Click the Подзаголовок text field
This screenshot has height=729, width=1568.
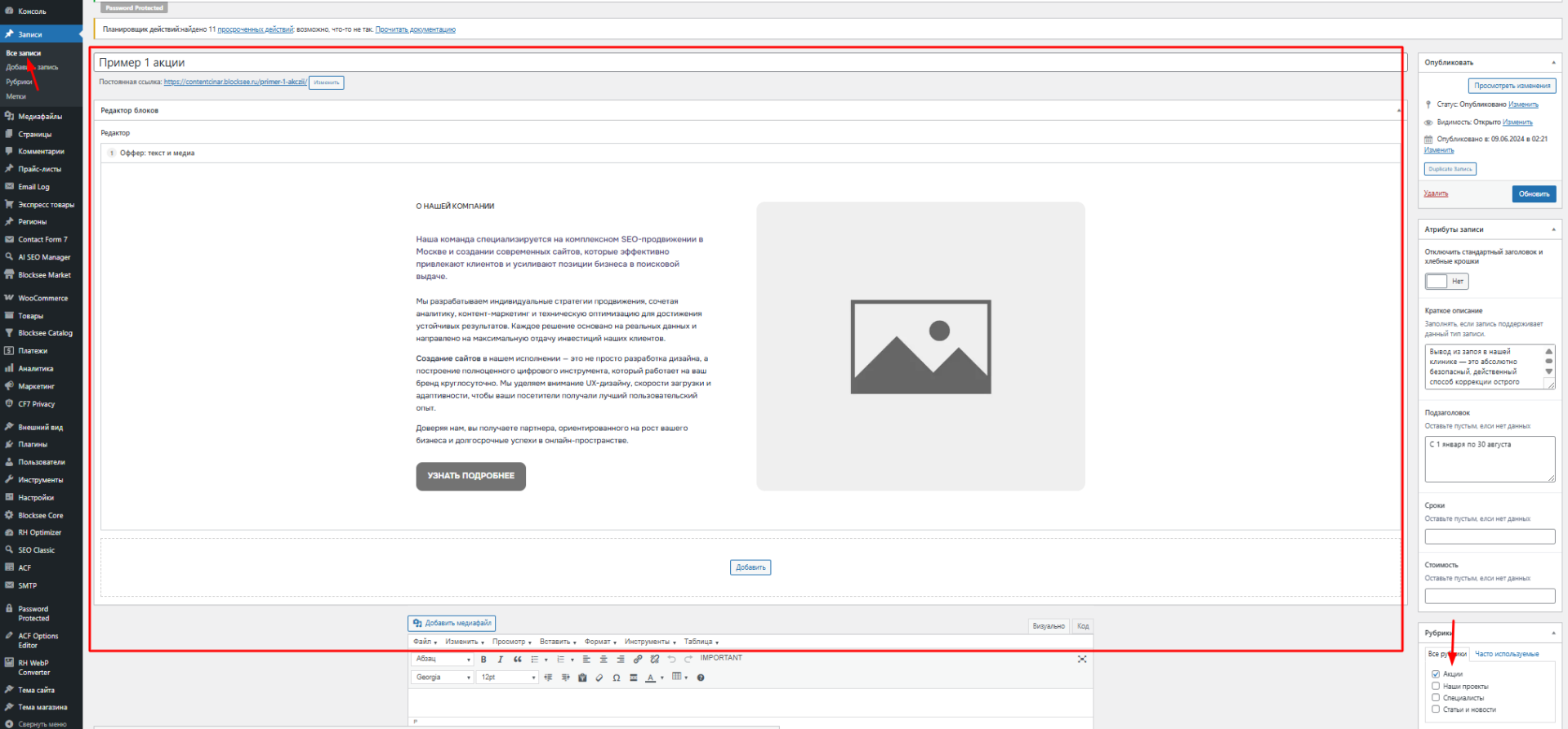coord(1489,459)
